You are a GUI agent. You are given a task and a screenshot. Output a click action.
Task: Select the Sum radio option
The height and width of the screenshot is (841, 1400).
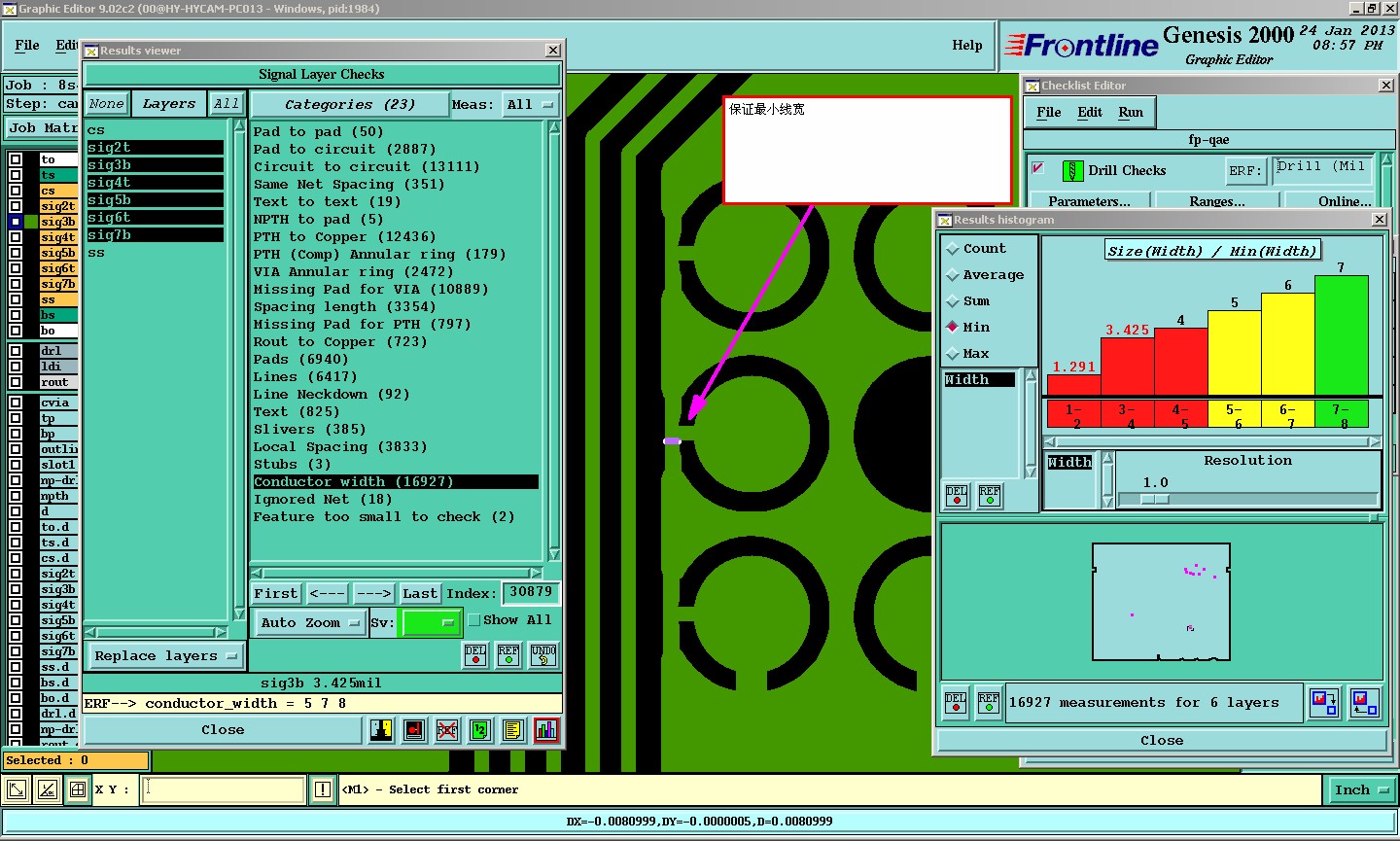(953, 301)
